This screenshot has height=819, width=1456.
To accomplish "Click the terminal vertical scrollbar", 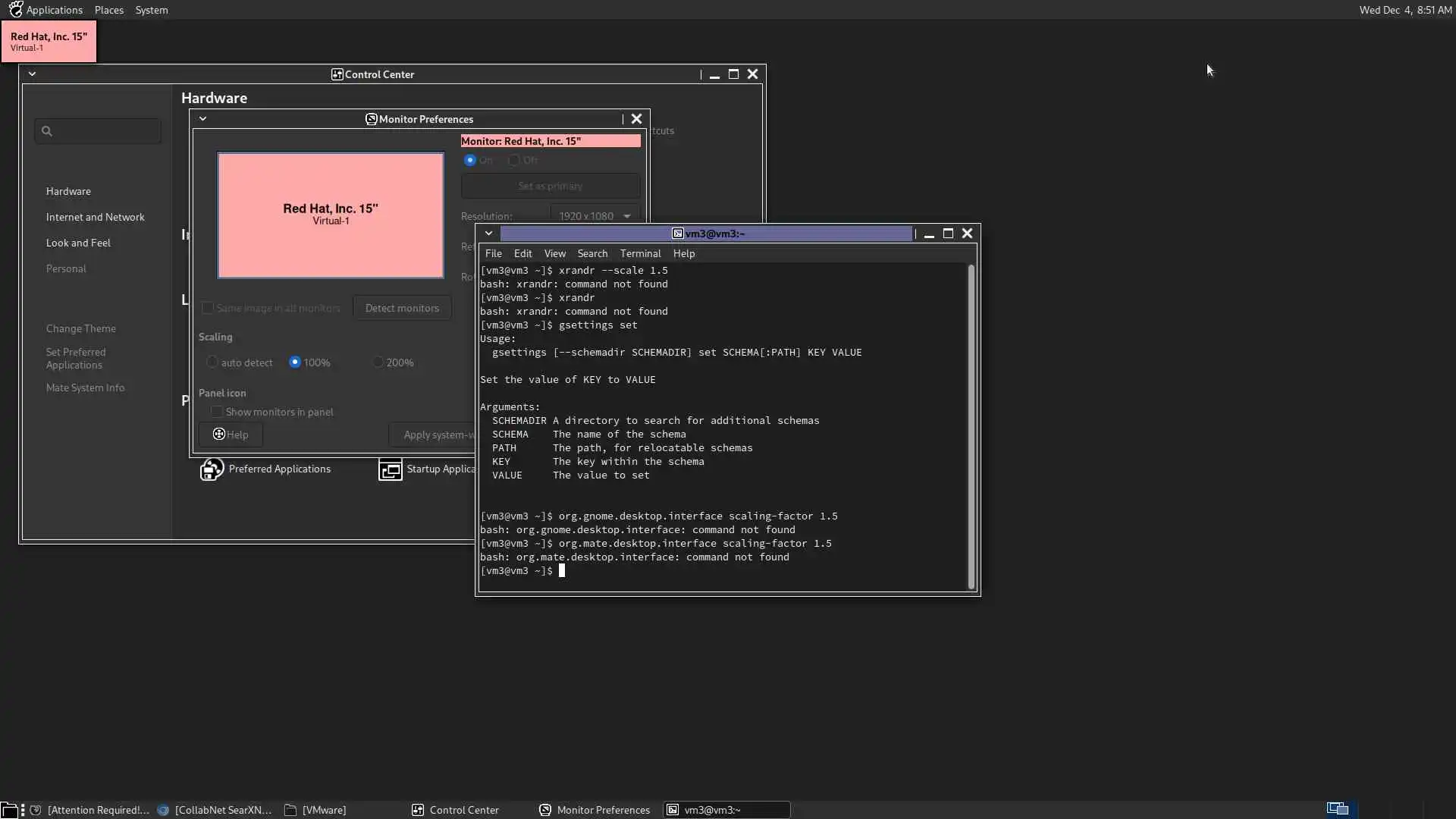I will tap(971, 425).
